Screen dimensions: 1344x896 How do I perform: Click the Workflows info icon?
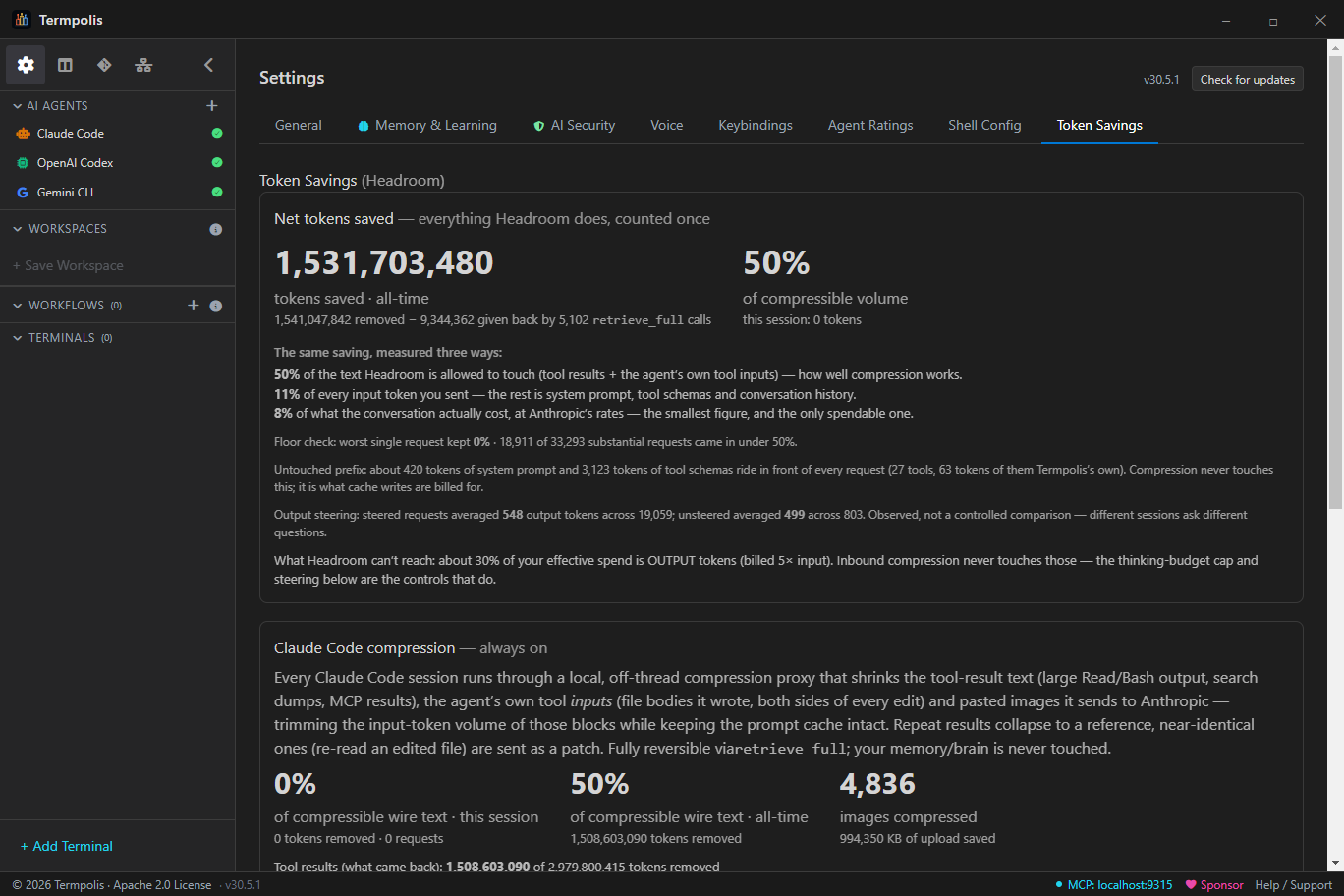click(216, 306)
